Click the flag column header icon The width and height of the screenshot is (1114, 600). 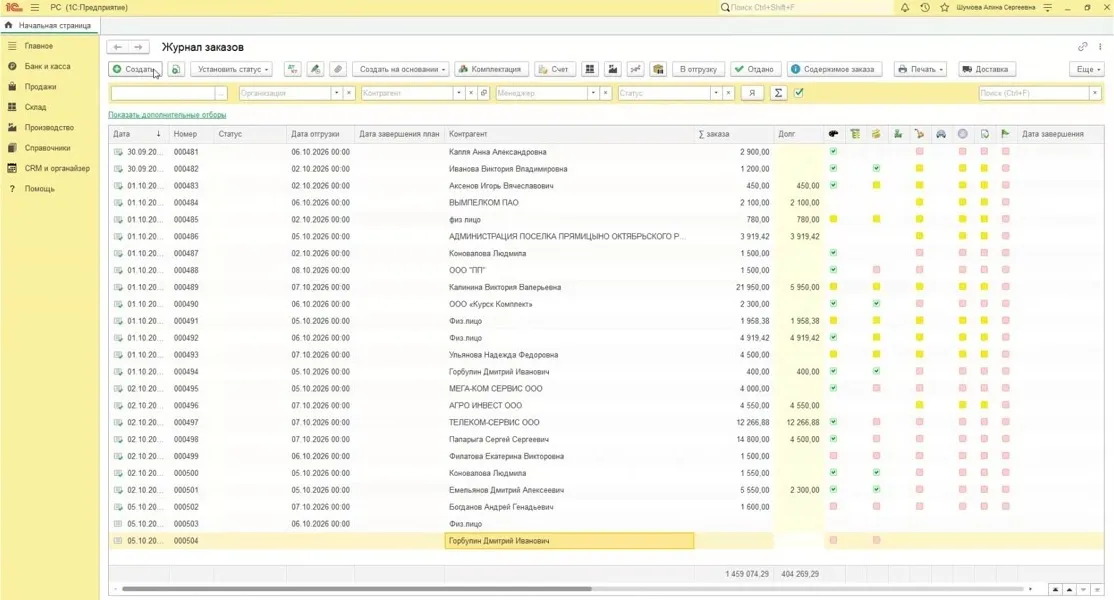[x=1005, y=133]
